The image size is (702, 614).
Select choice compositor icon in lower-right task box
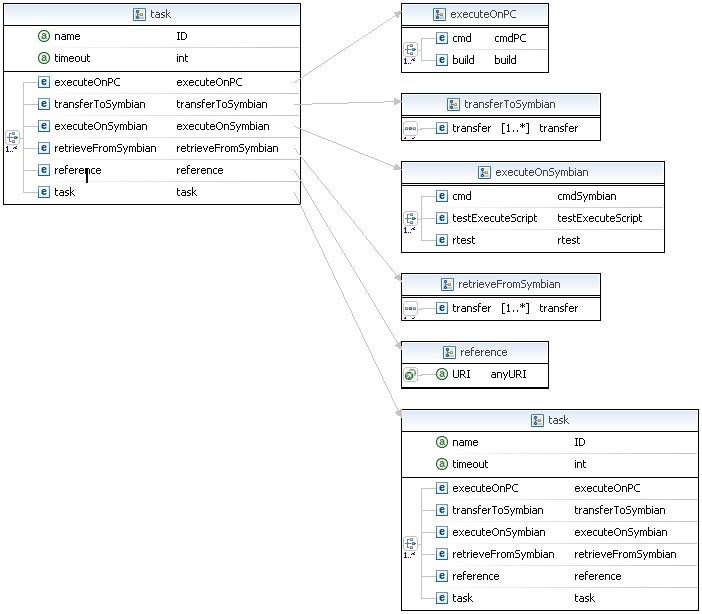point(410,543)
